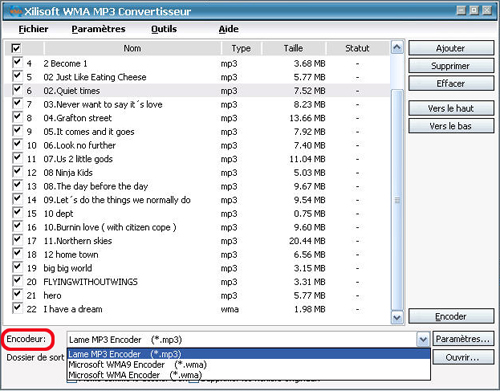This screenshot has height=391, width=500.
Task: Sort by the Type column header
Action: coord(241,48)
